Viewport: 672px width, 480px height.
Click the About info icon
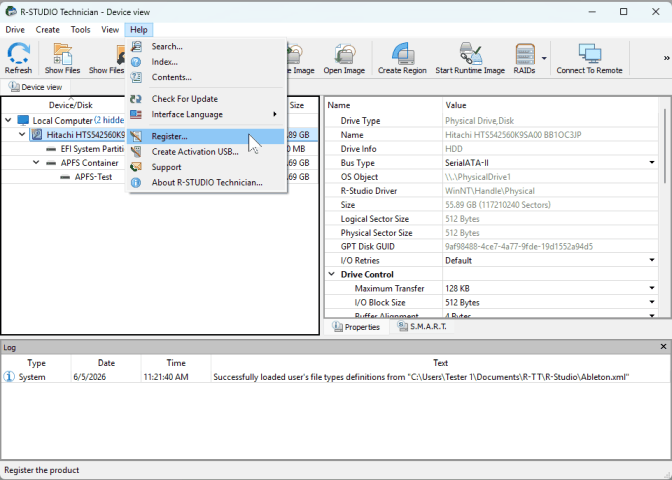136,183
